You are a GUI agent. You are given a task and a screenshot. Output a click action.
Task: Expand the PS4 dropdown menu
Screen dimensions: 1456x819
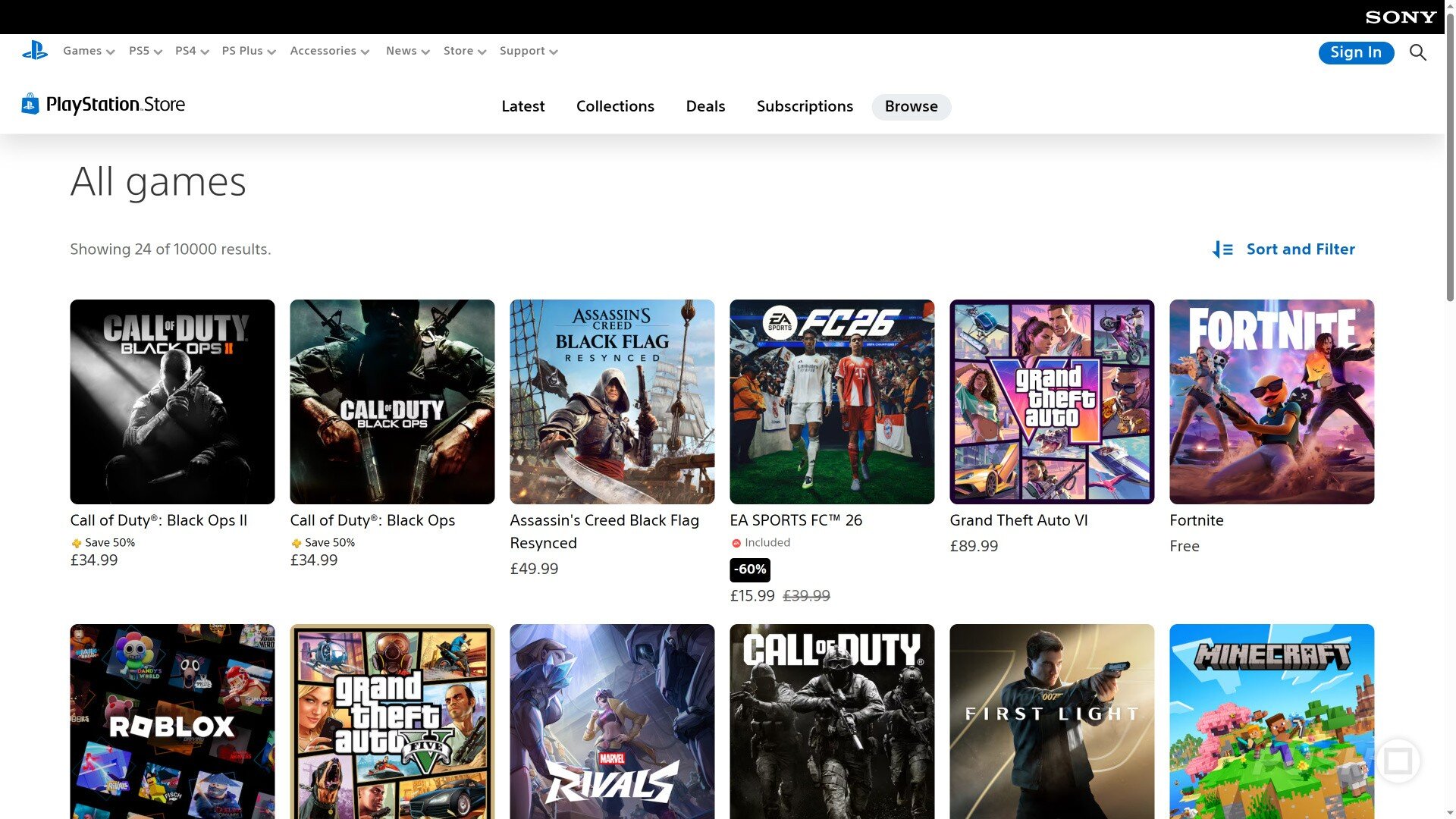tap(192, 51)
